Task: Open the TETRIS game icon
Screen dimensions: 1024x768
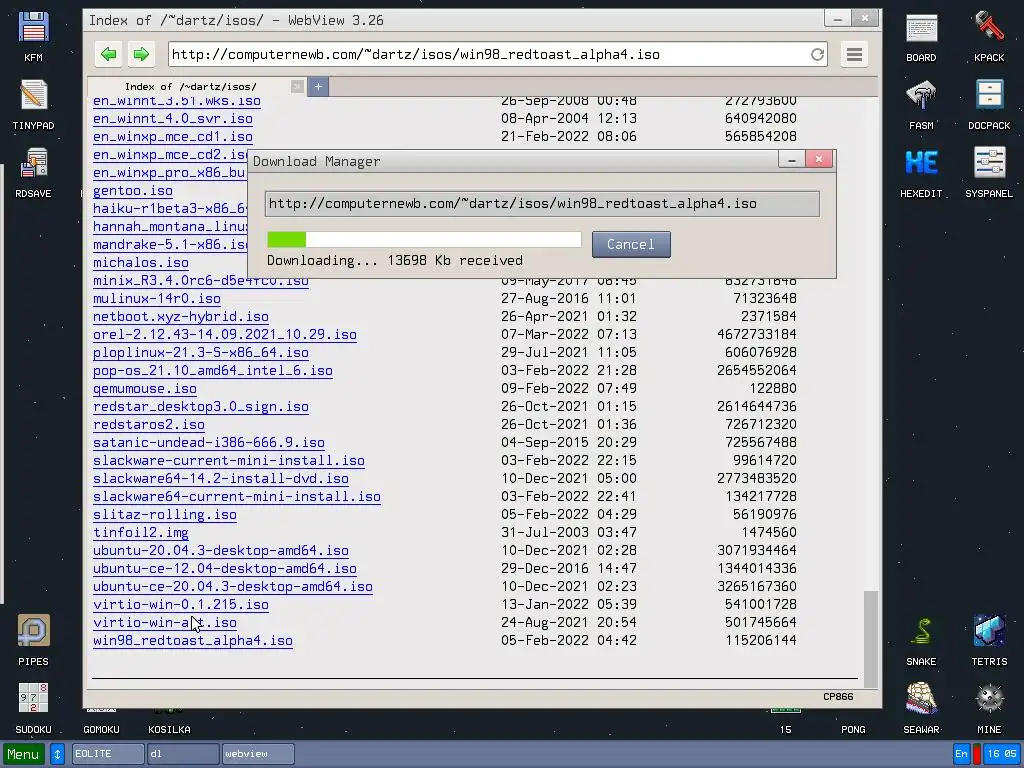Action: click(989, 640)
